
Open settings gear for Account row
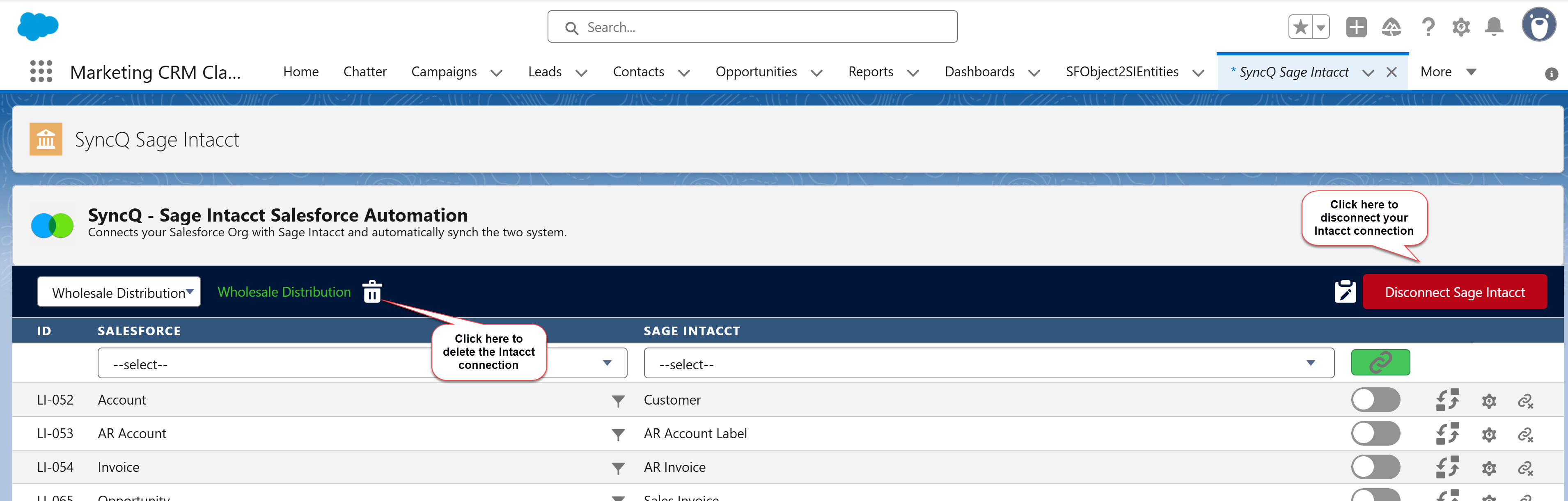pos(1489,401)
